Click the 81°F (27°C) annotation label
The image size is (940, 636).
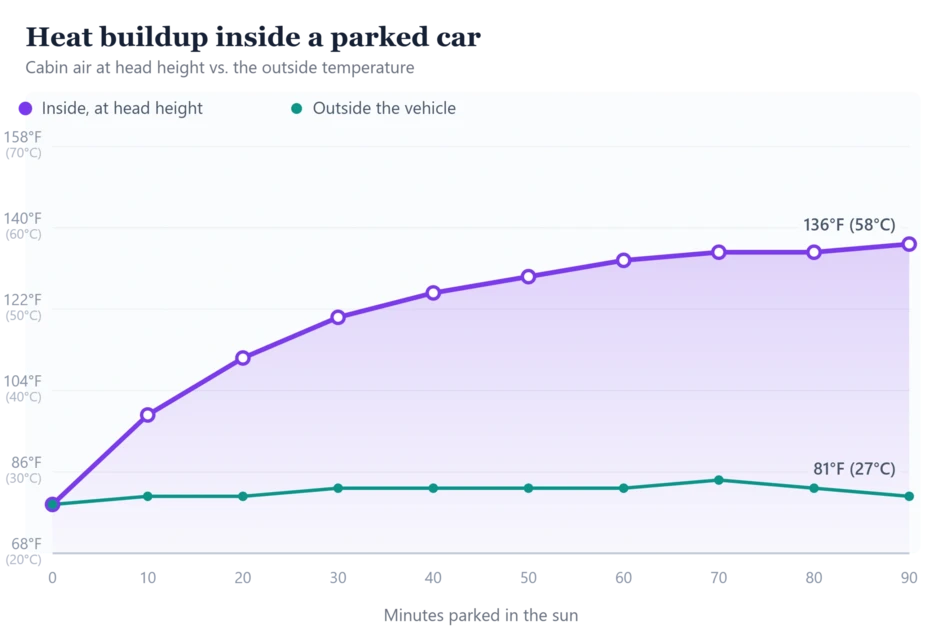854,469
